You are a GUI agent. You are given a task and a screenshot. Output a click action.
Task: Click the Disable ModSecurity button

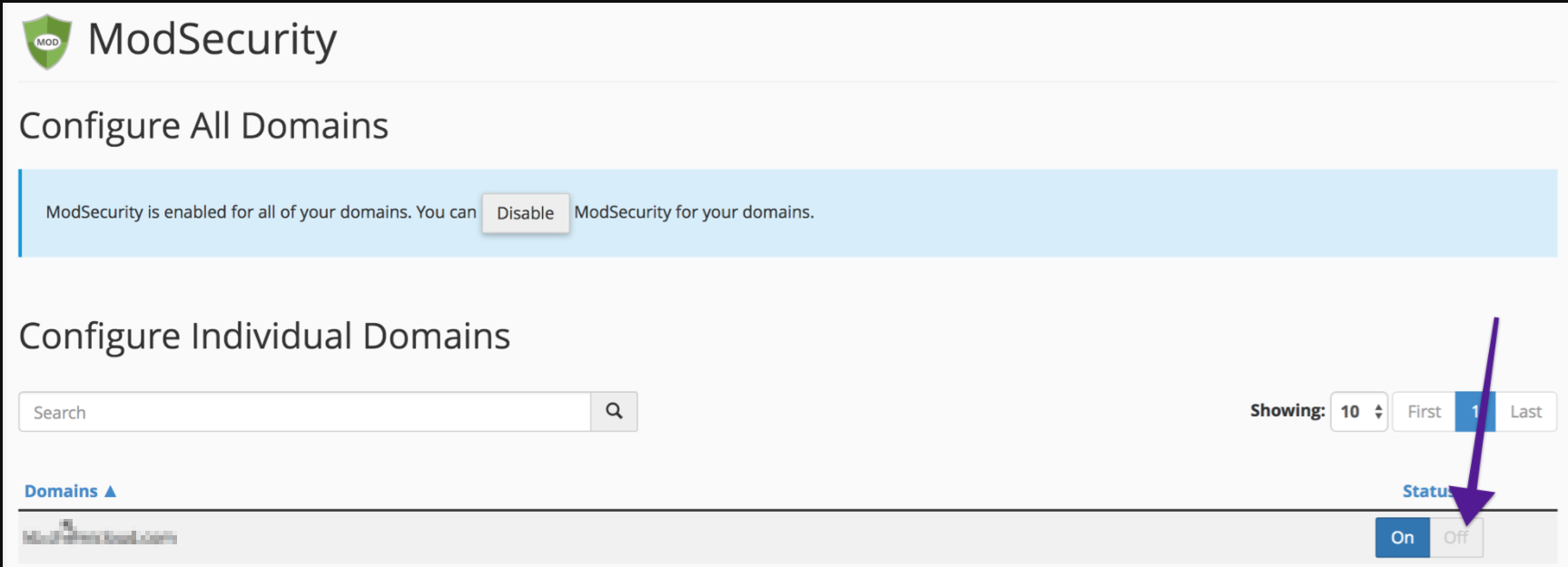pos(525,213)
